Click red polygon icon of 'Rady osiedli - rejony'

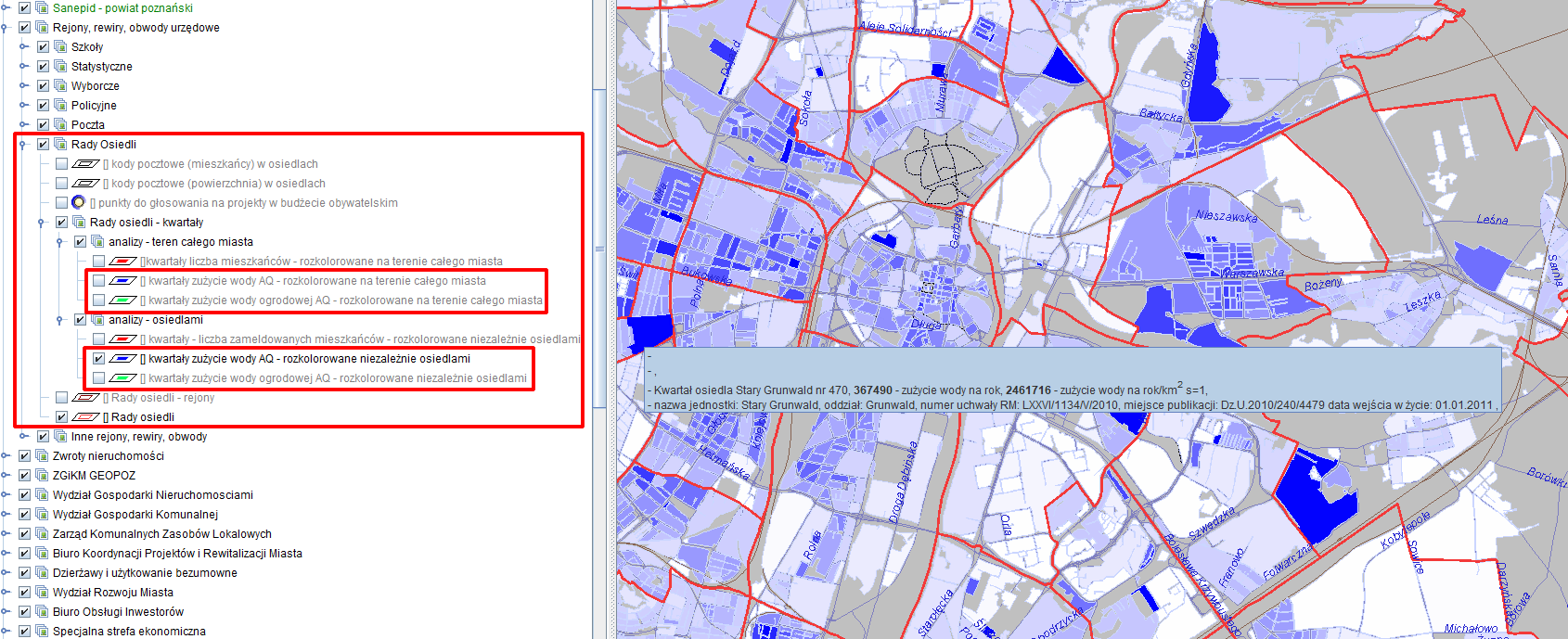pos(85,398)
